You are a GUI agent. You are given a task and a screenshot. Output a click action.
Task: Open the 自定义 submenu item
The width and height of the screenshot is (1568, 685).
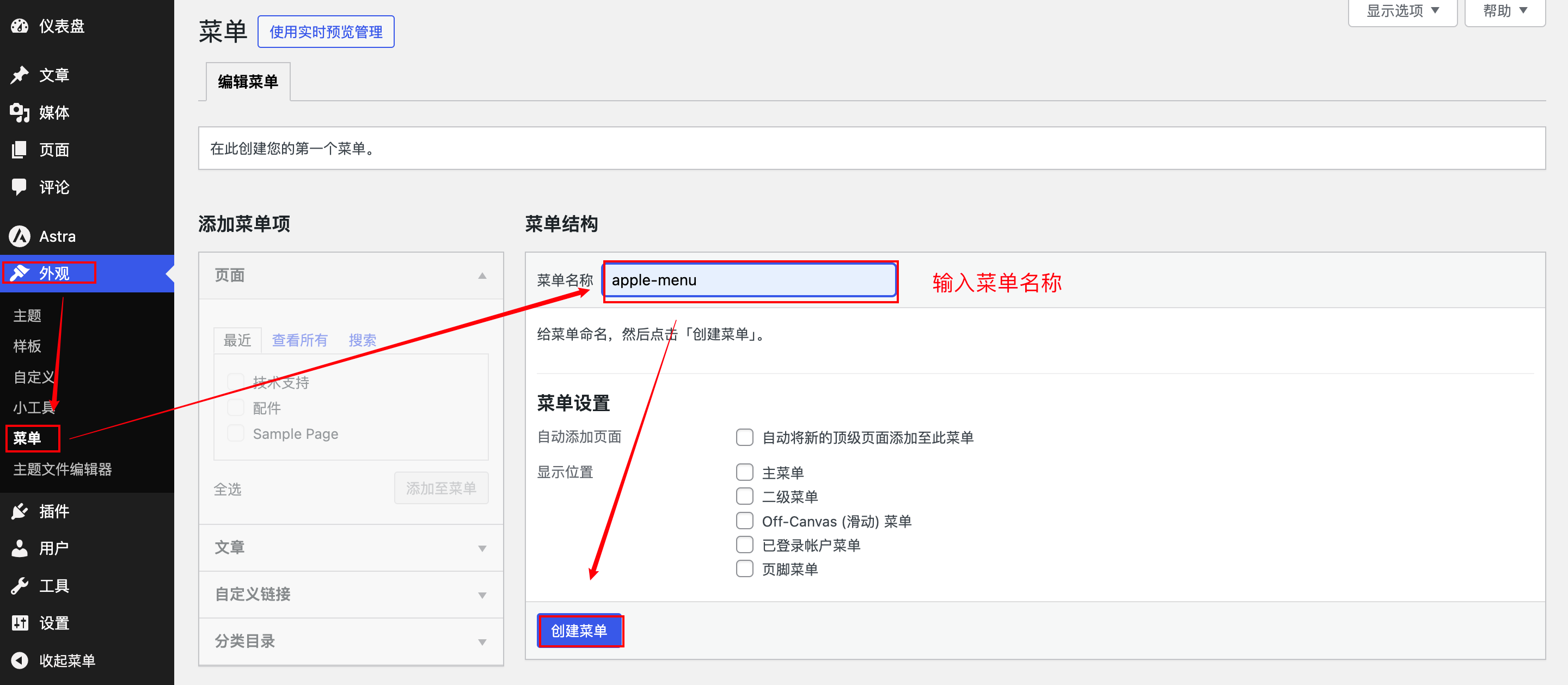[x=34, y=377]
